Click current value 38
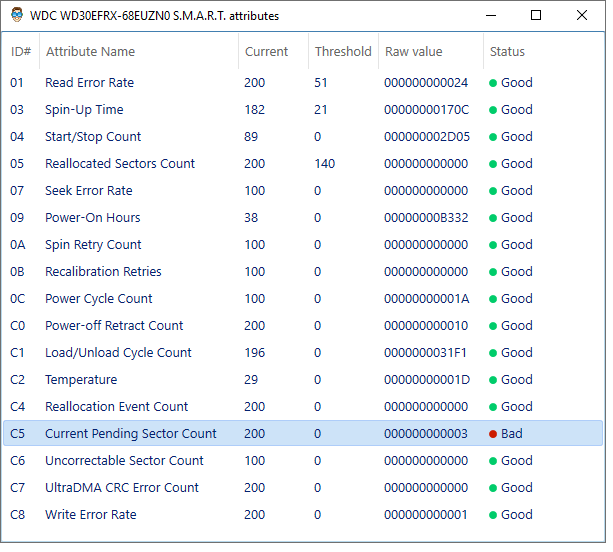Viewport: 613px width, 552px height. [251, 217]
